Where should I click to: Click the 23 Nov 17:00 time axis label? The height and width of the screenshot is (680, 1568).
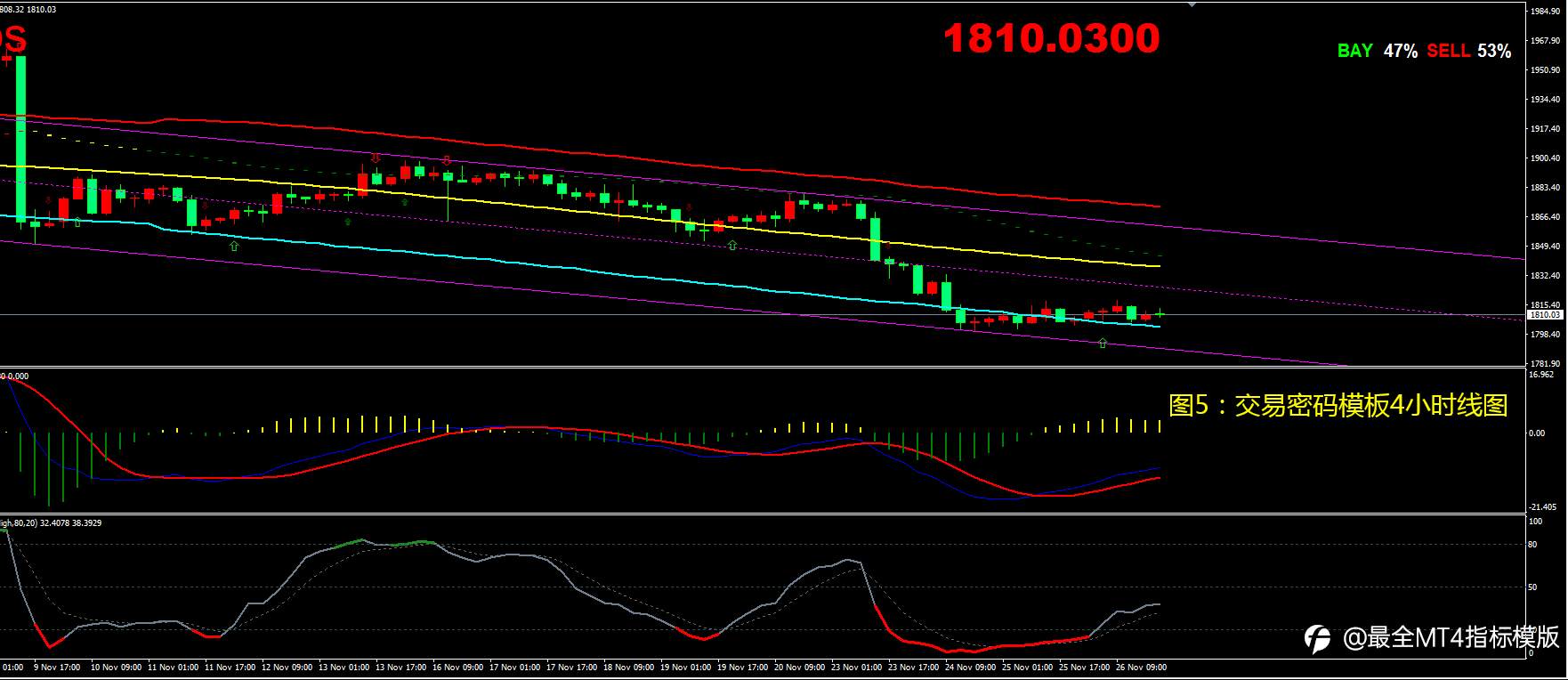point(913,667)
